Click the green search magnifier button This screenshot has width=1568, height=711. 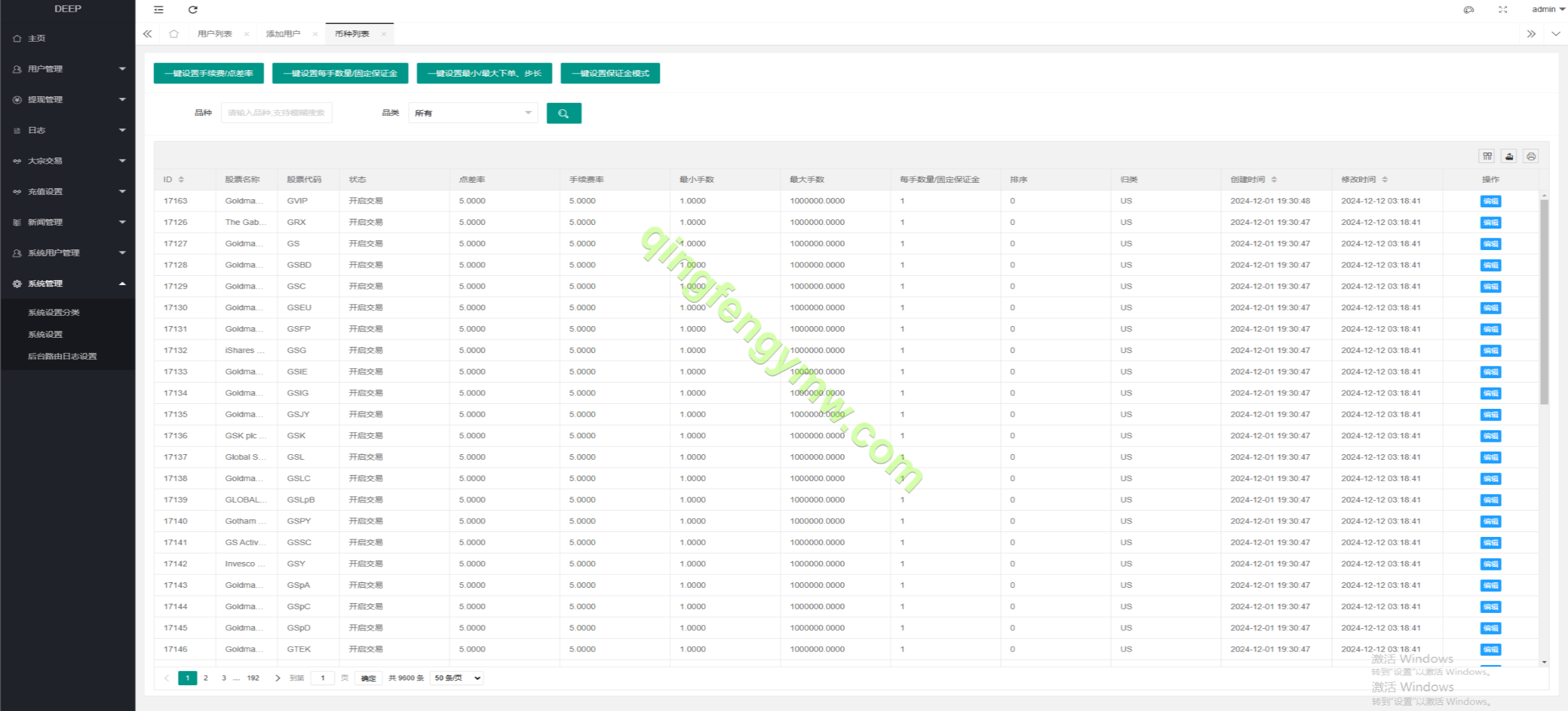pos(564,113)
